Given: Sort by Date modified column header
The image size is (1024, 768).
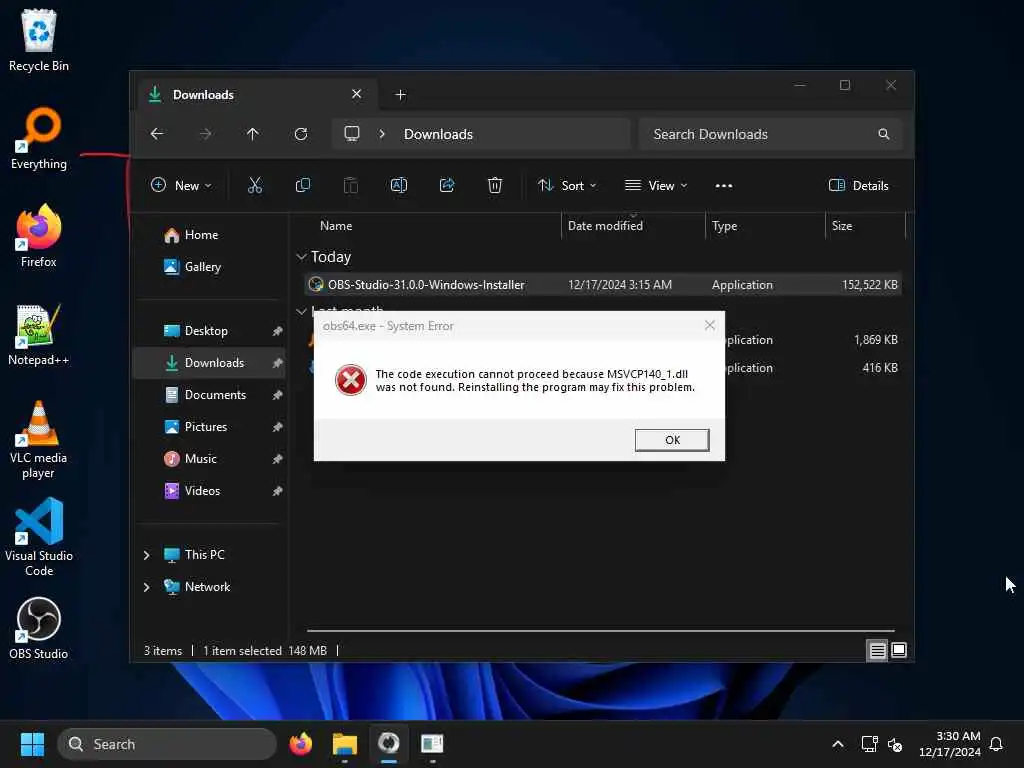Looking at the screenshot, I should tap(605, 226).
